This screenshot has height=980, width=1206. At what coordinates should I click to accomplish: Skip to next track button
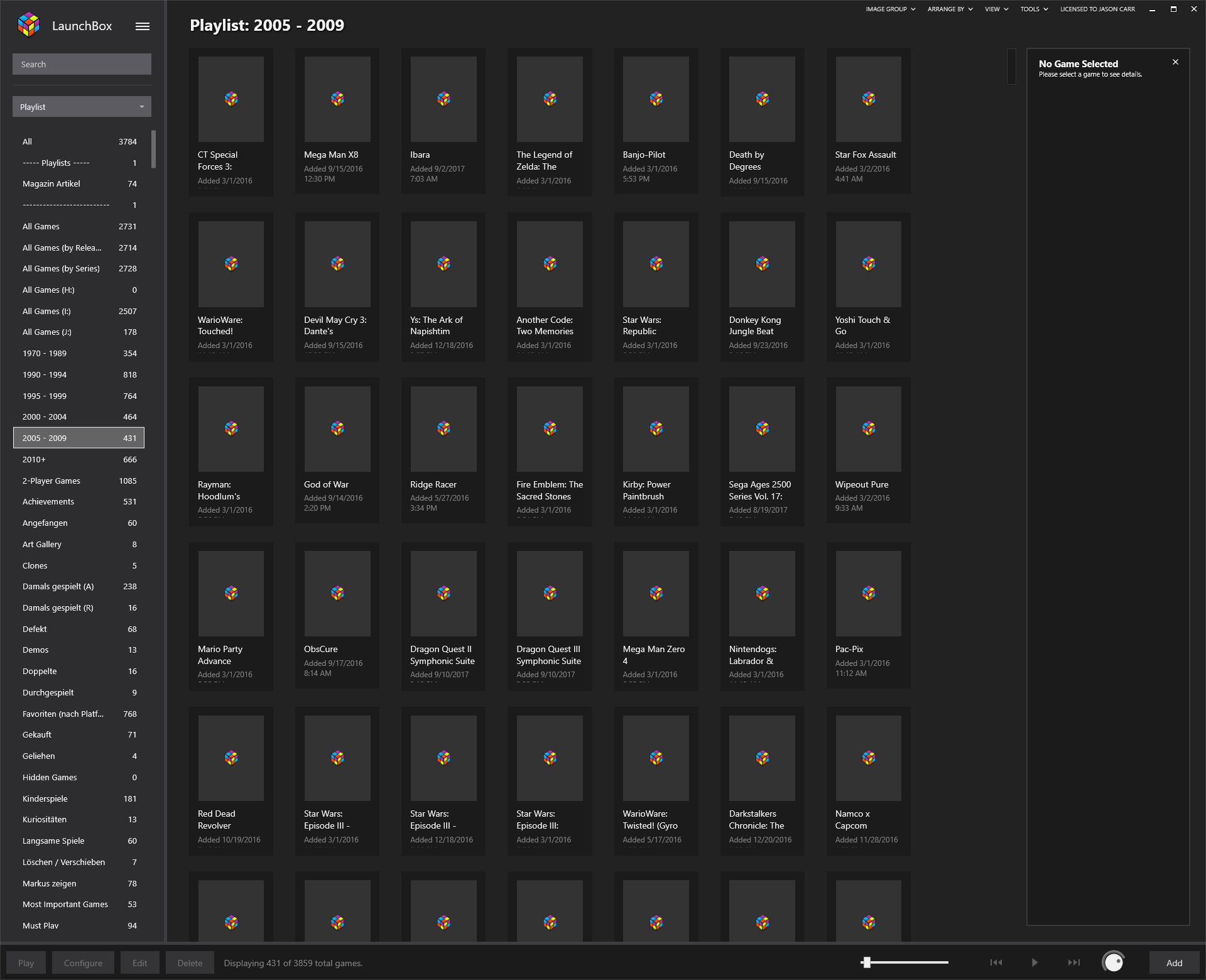pos(1074,962)
